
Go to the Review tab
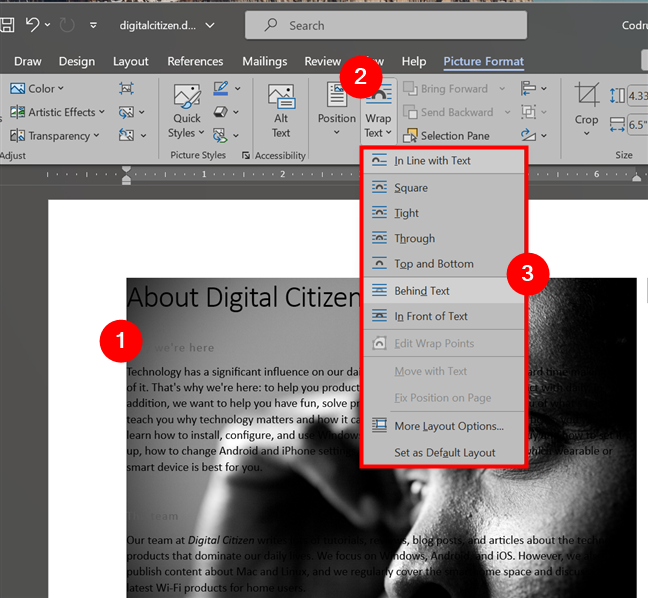coord(323,62)
